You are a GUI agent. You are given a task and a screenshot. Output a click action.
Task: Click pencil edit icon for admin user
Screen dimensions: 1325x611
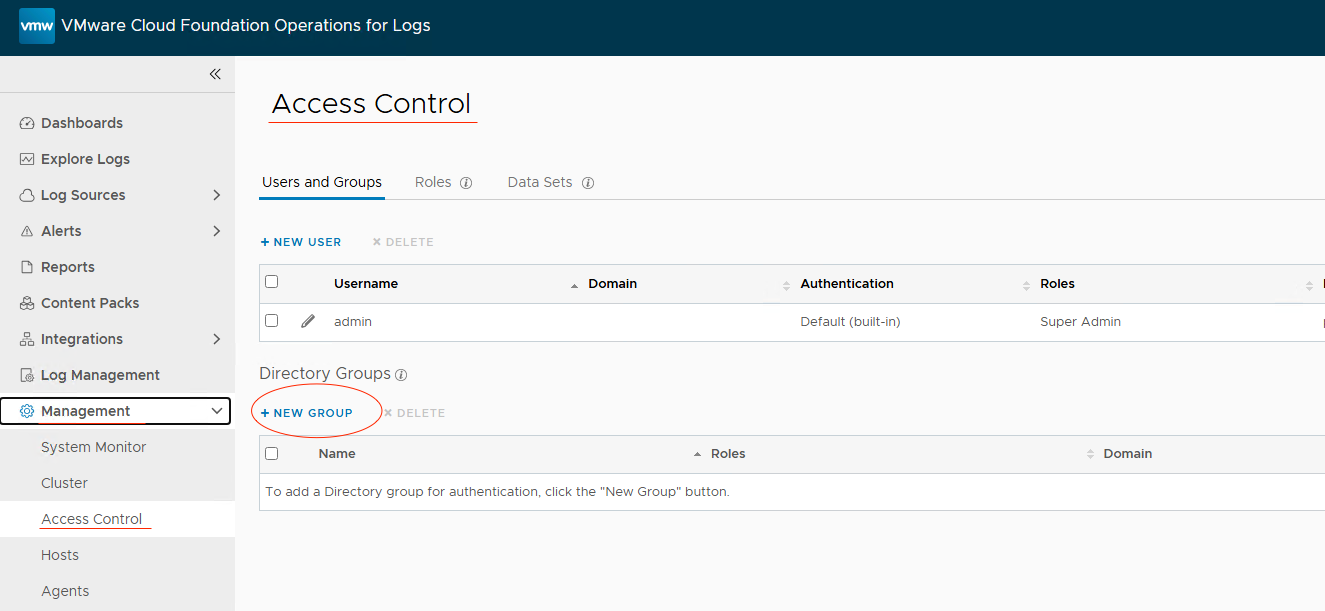tap(308, 321)
